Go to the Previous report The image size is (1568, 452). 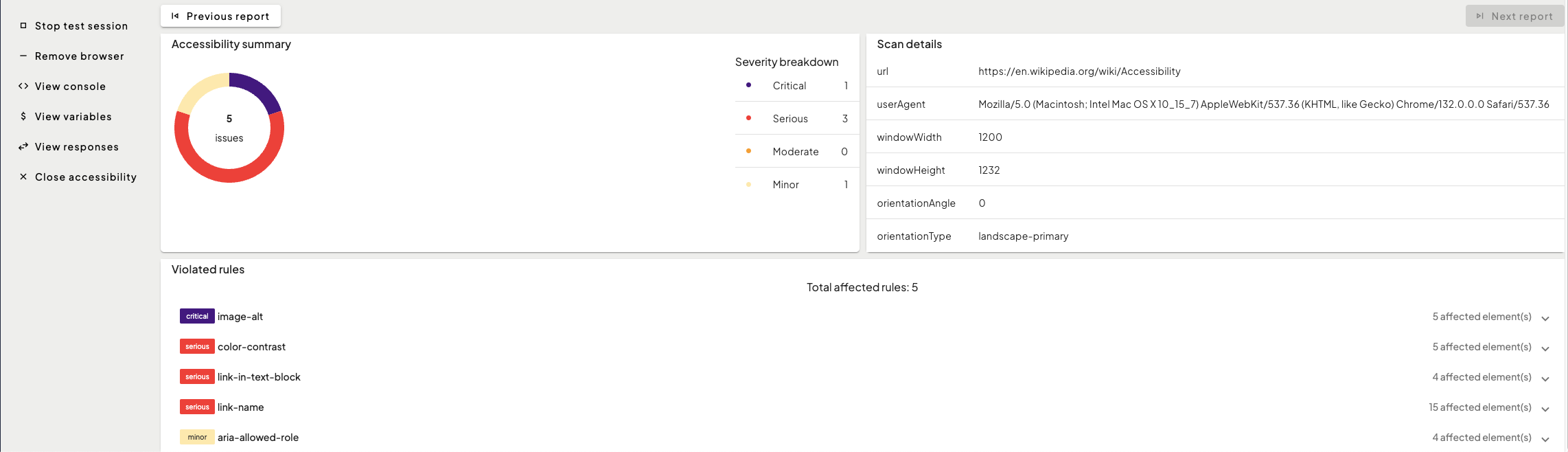pyautogui.click(x=220, y=16)
